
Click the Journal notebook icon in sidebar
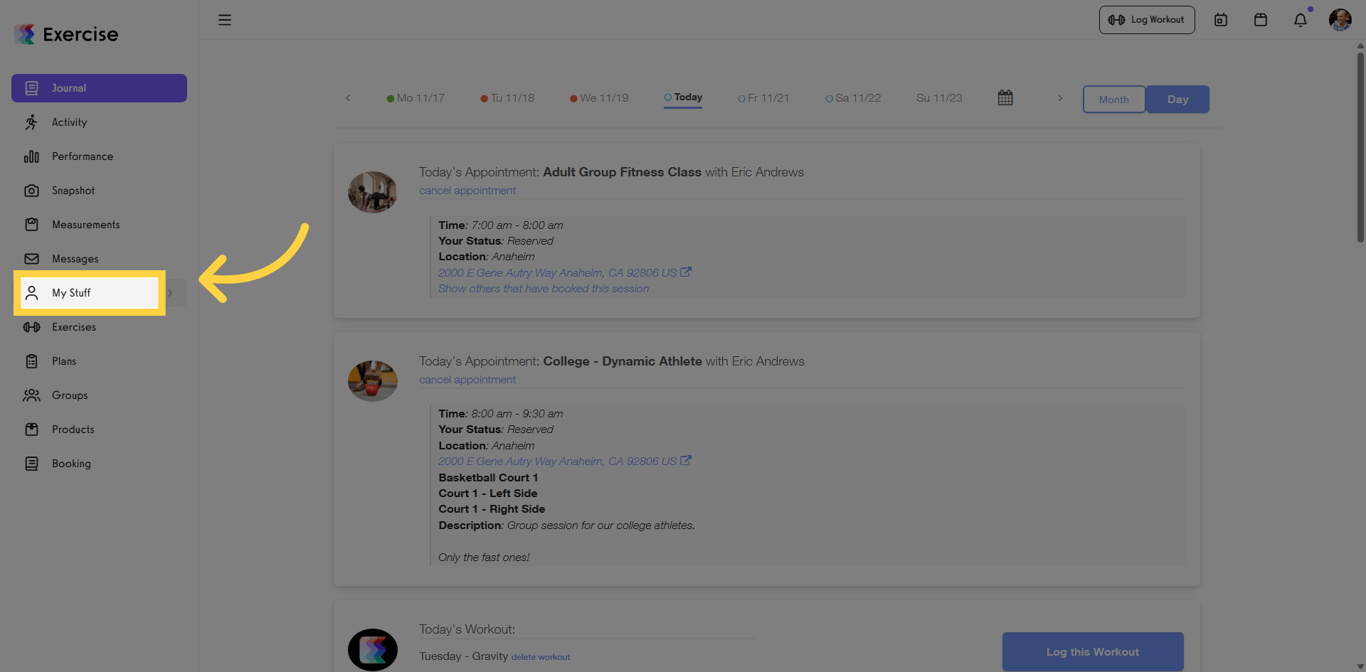point(31,88)
